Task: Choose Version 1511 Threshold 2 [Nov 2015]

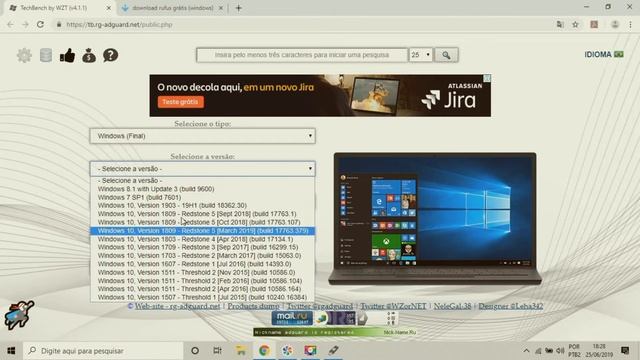Action: coord(202,272)
